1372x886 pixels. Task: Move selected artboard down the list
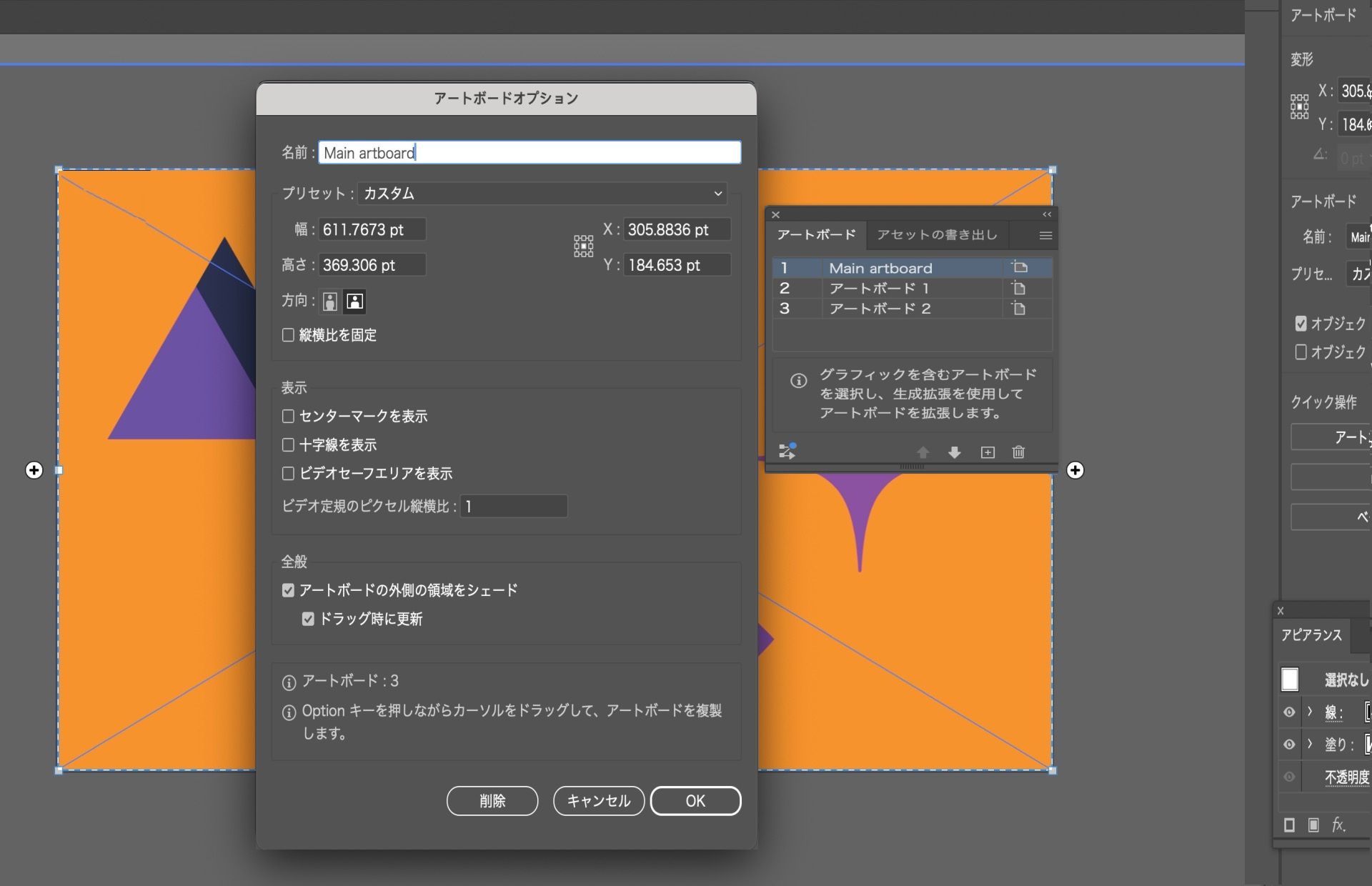955,452
